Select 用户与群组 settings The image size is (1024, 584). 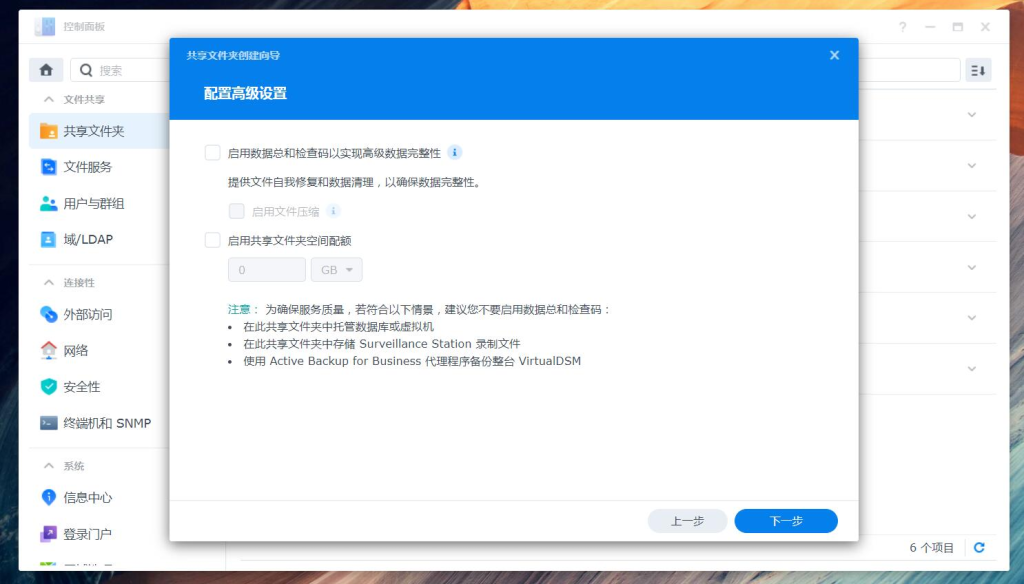coord(93,202)
